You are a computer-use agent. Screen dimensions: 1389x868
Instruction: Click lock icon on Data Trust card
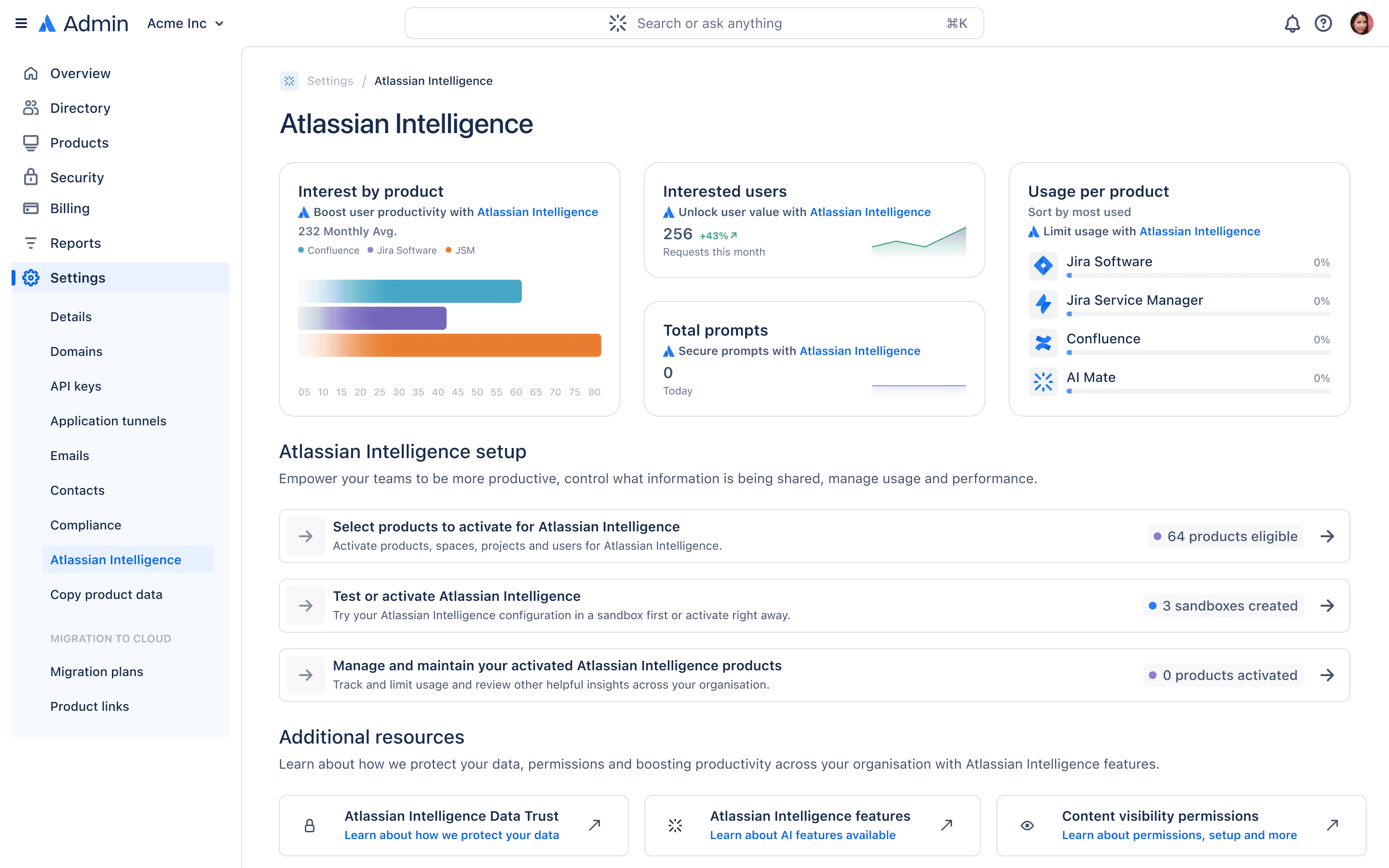click(309, 826)
